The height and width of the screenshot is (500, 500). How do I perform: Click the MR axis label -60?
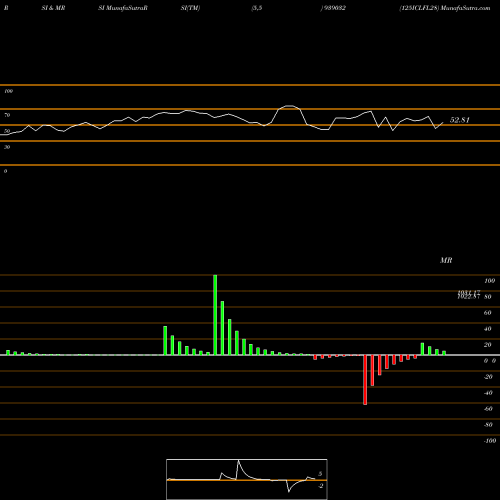pyautogui.click(x=488, y=409)
